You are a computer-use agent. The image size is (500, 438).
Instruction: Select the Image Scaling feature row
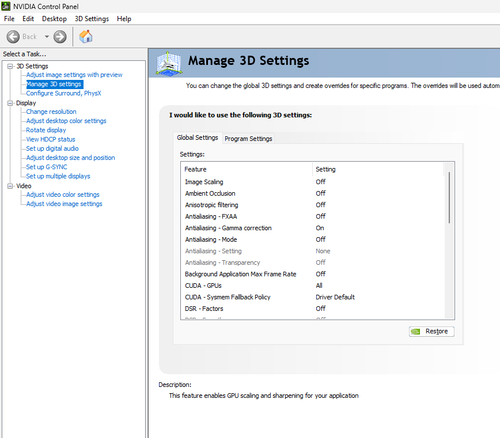pos(313,182)
